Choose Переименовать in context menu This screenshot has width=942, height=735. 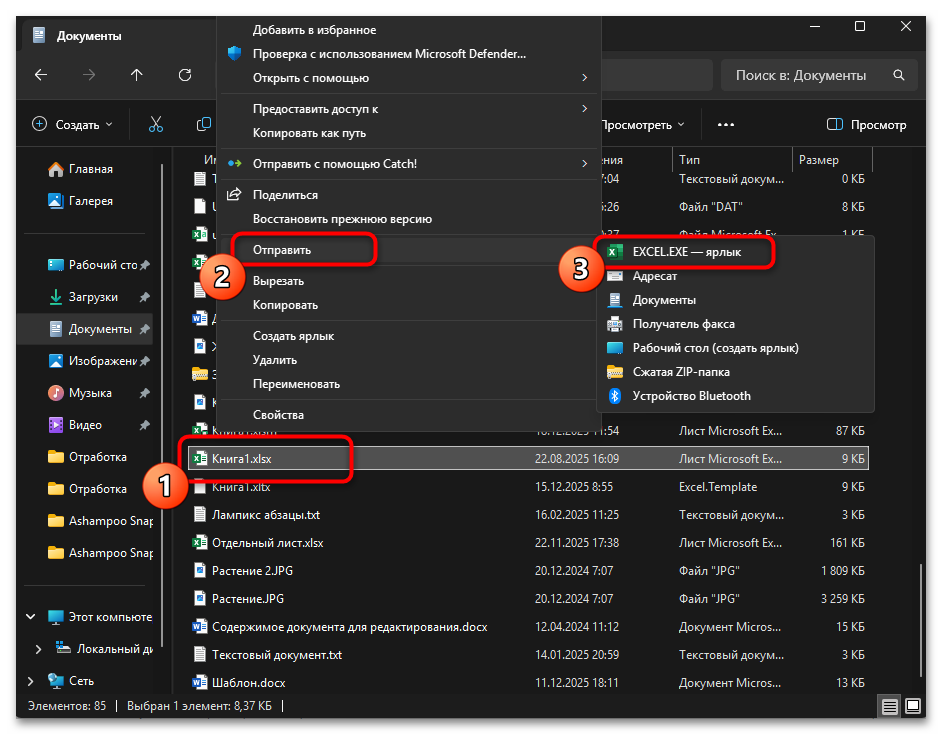click(x=409, y=384)
